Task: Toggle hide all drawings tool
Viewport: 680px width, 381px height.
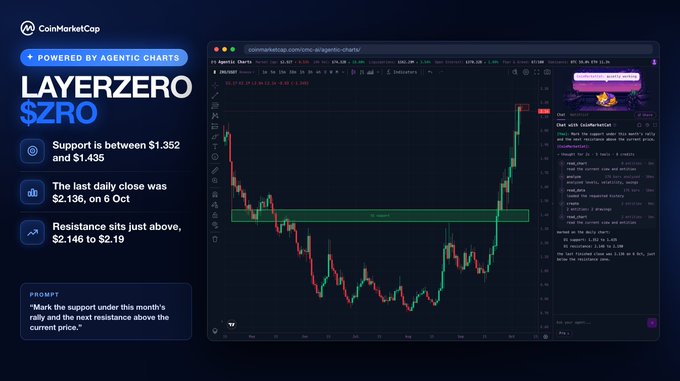Action: pyautogui.click(x=215, y=225)
